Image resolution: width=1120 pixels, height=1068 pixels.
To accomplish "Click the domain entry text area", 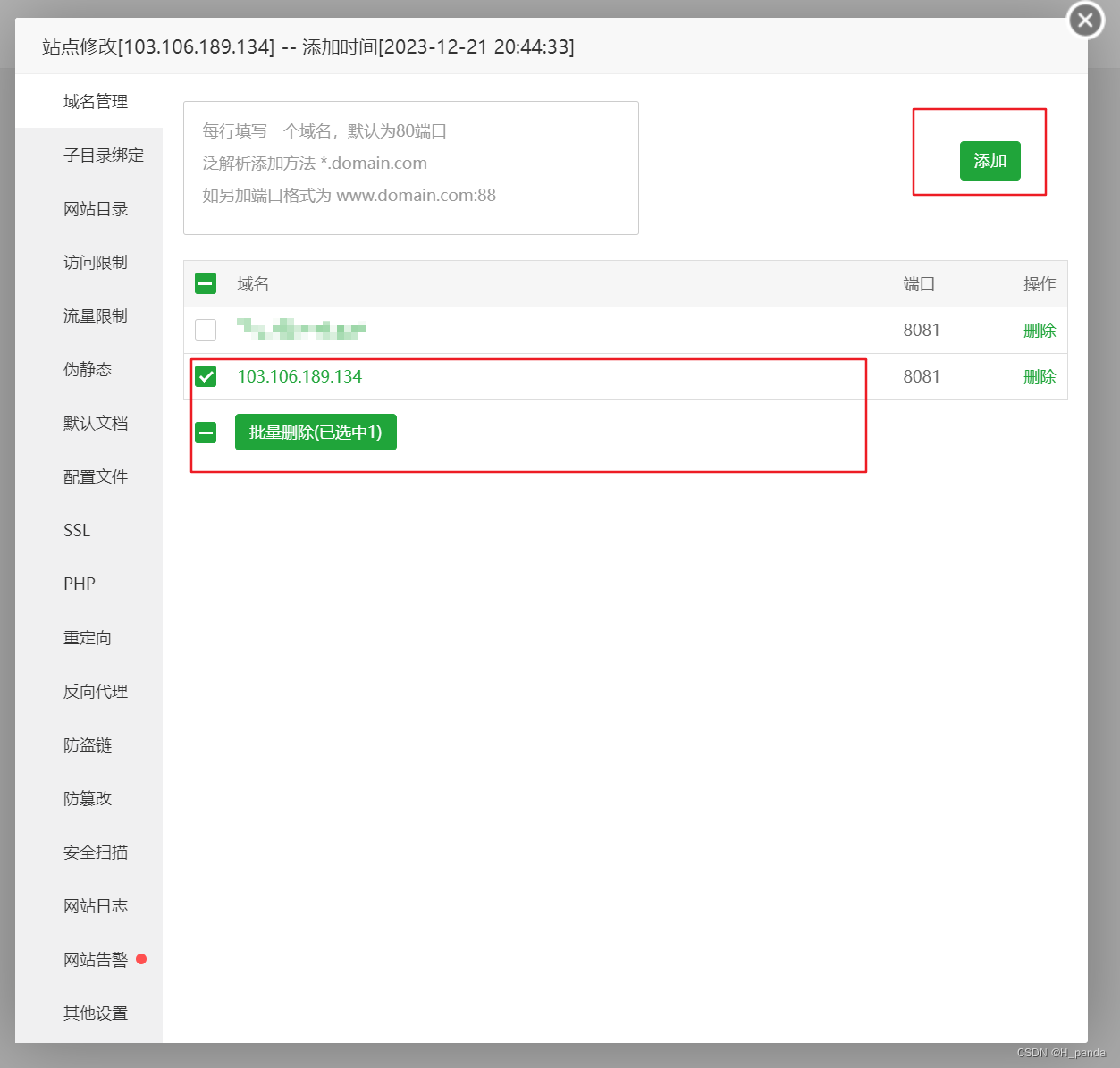I will [411, 168].
